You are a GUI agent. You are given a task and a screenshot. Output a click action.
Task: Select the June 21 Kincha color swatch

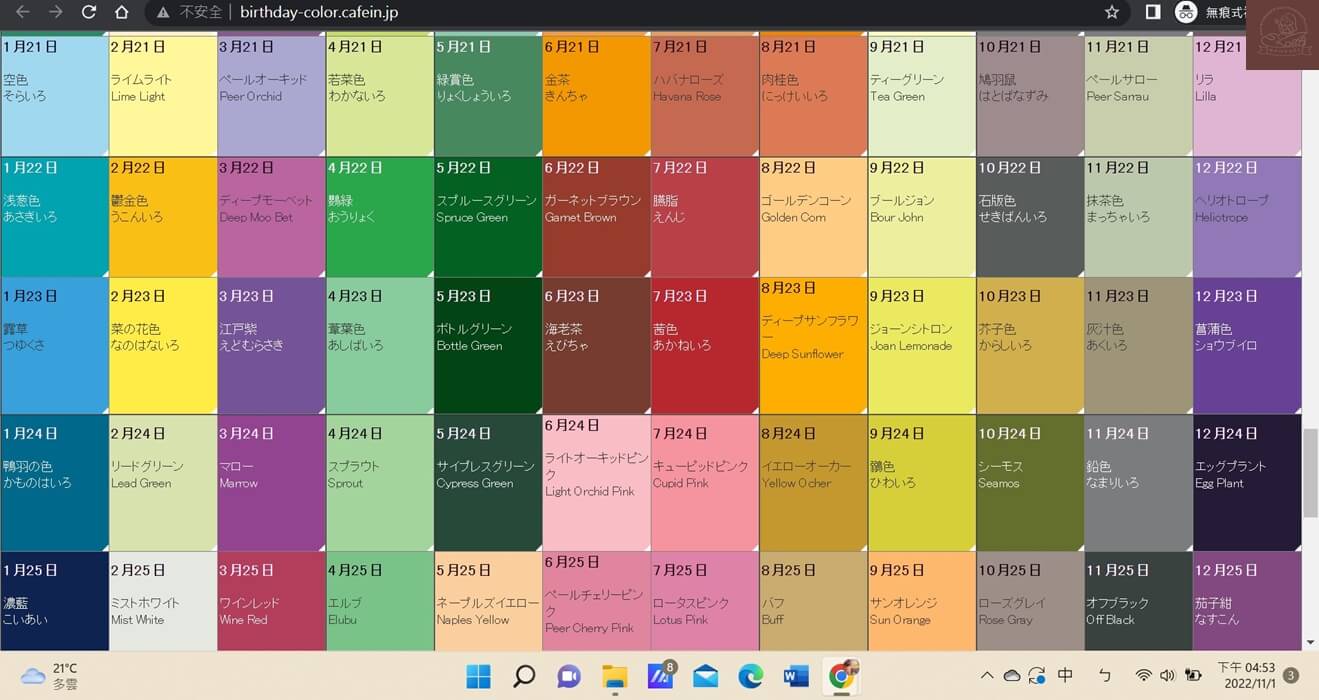(596, 97)
